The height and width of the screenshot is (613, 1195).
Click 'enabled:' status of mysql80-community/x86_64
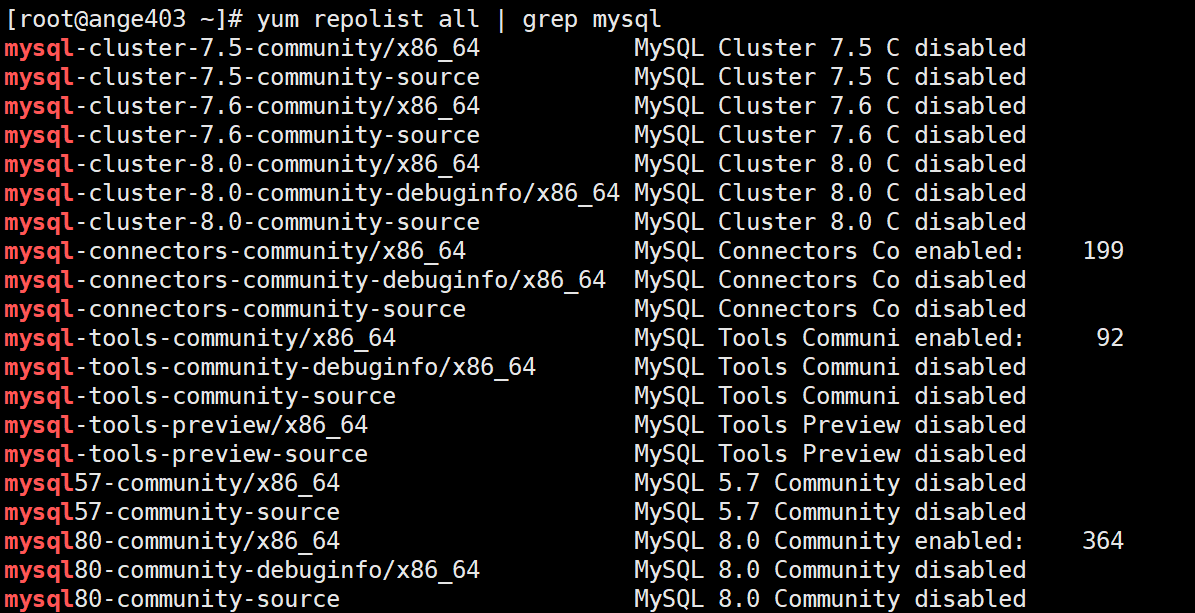pos(969,541)
